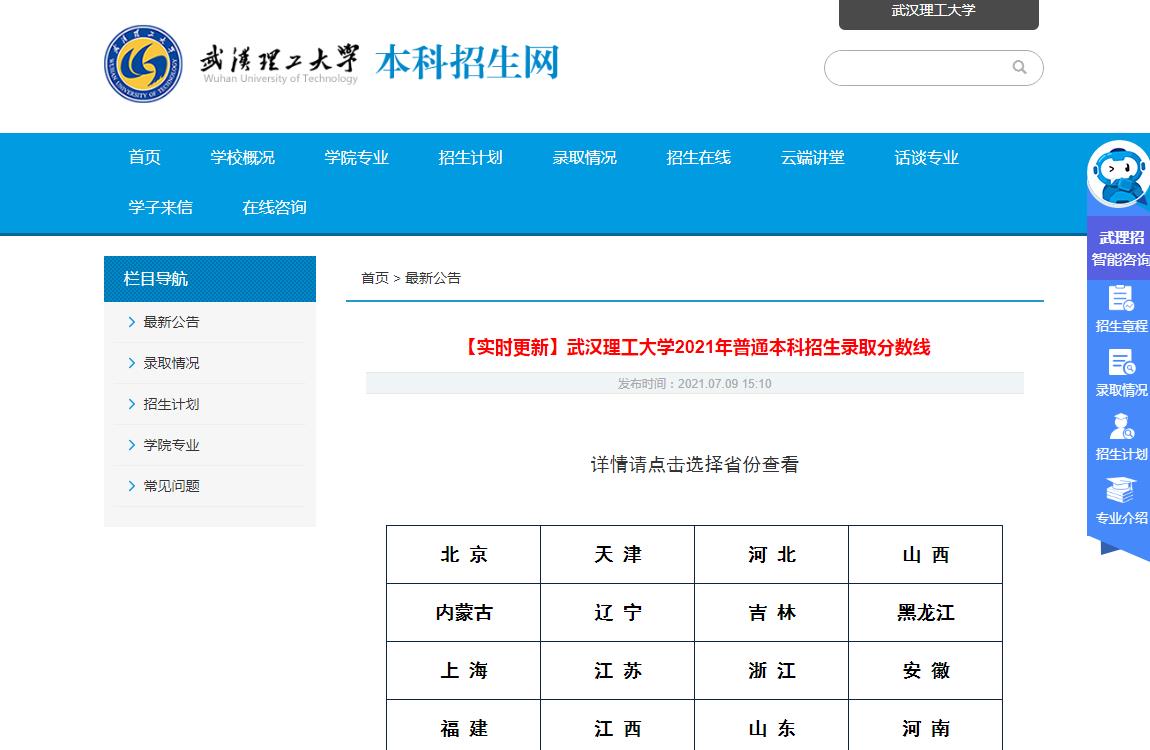Select 招生计划 in the left column menu

[x=171, y=404]
